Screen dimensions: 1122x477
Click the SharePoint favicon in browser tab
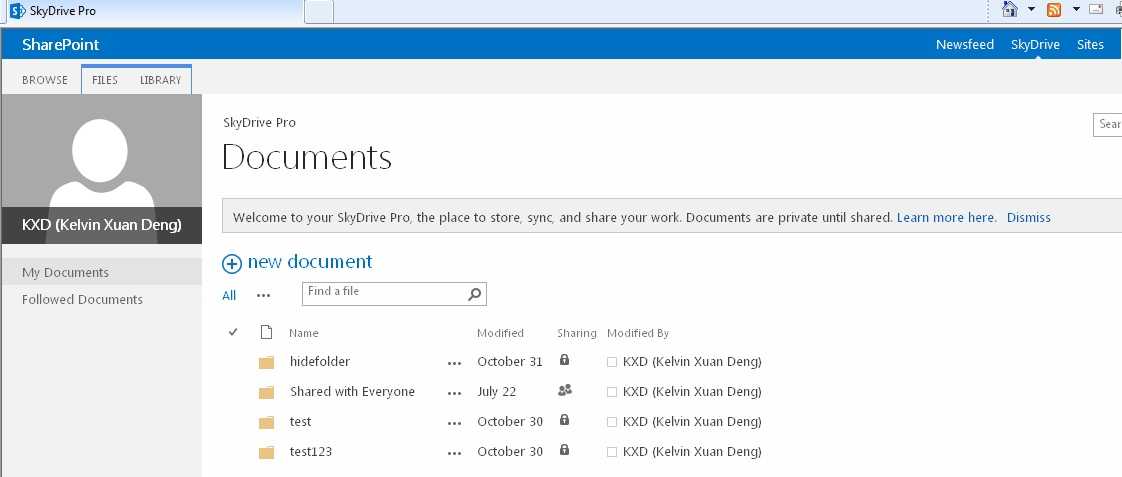click(17, 11)
